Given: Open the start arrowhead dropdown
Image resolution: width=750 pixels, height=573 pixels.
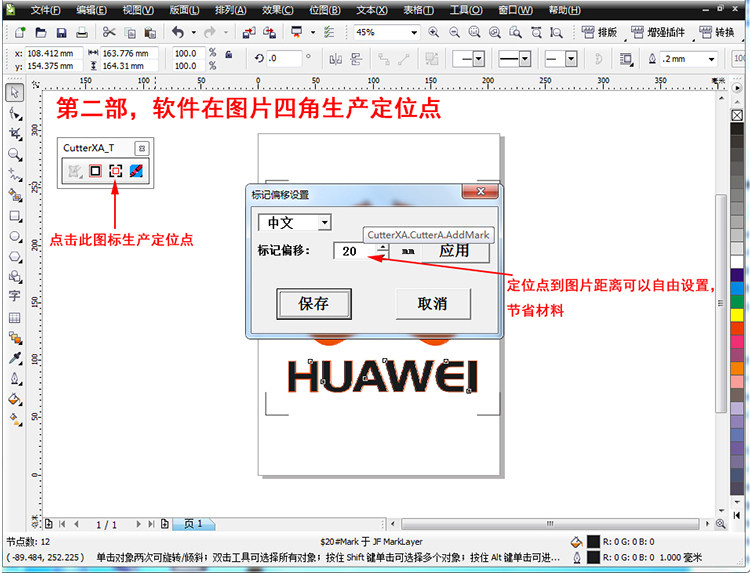Looking at the screenshot, I should pos(479,59).
